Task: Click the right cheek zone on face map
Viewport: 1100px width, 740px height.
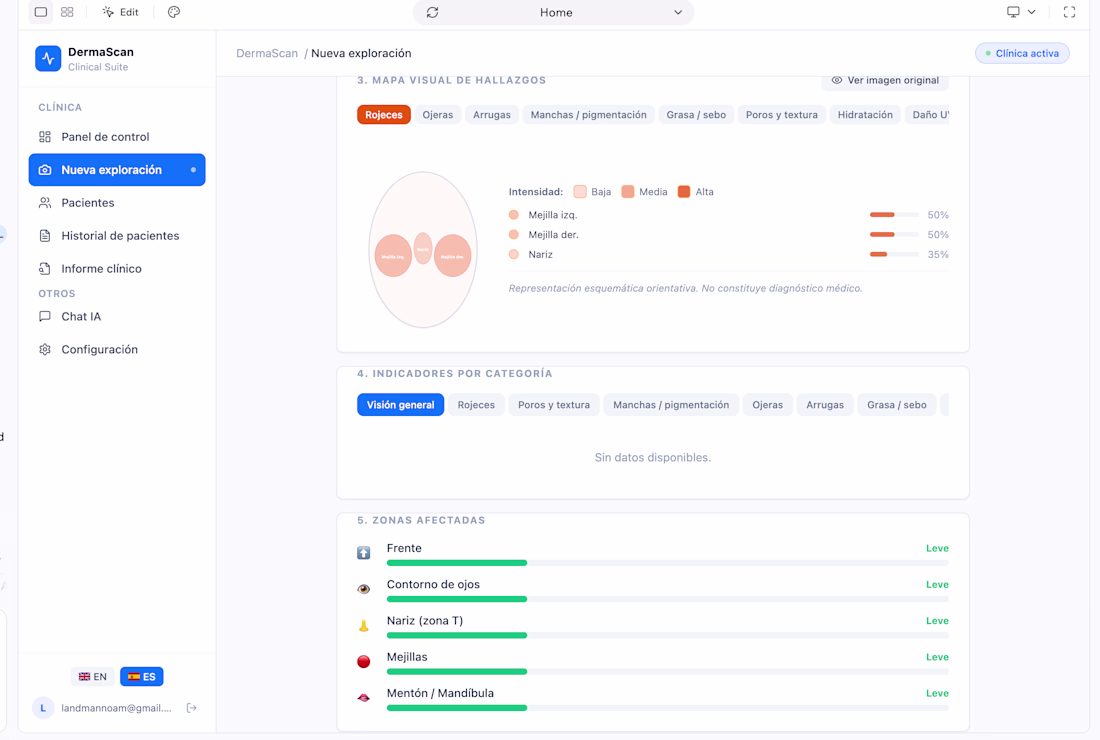Action: 452,256
